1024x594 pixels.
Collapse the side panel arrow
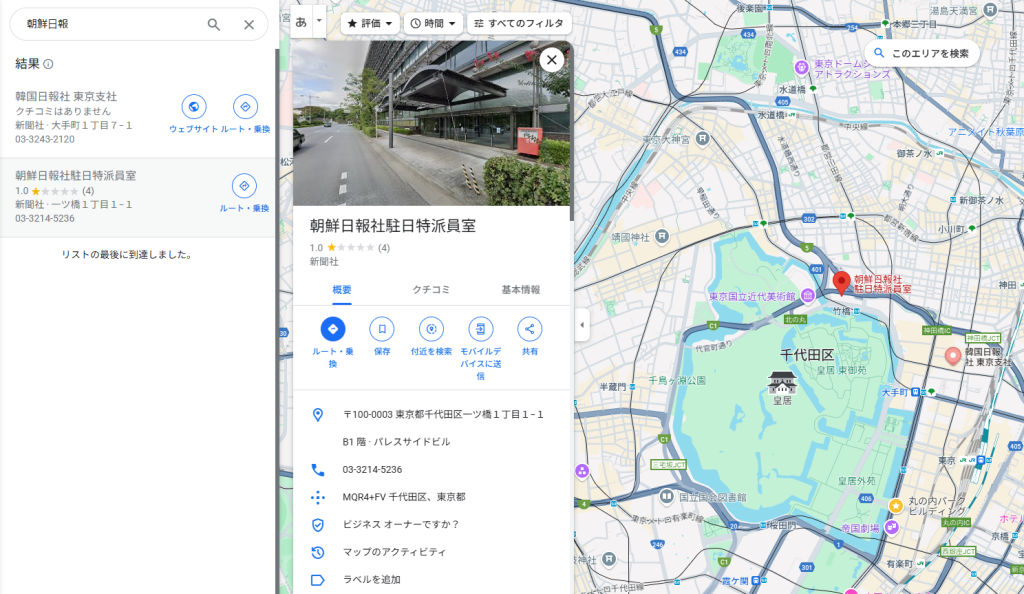tap(583, 324)
